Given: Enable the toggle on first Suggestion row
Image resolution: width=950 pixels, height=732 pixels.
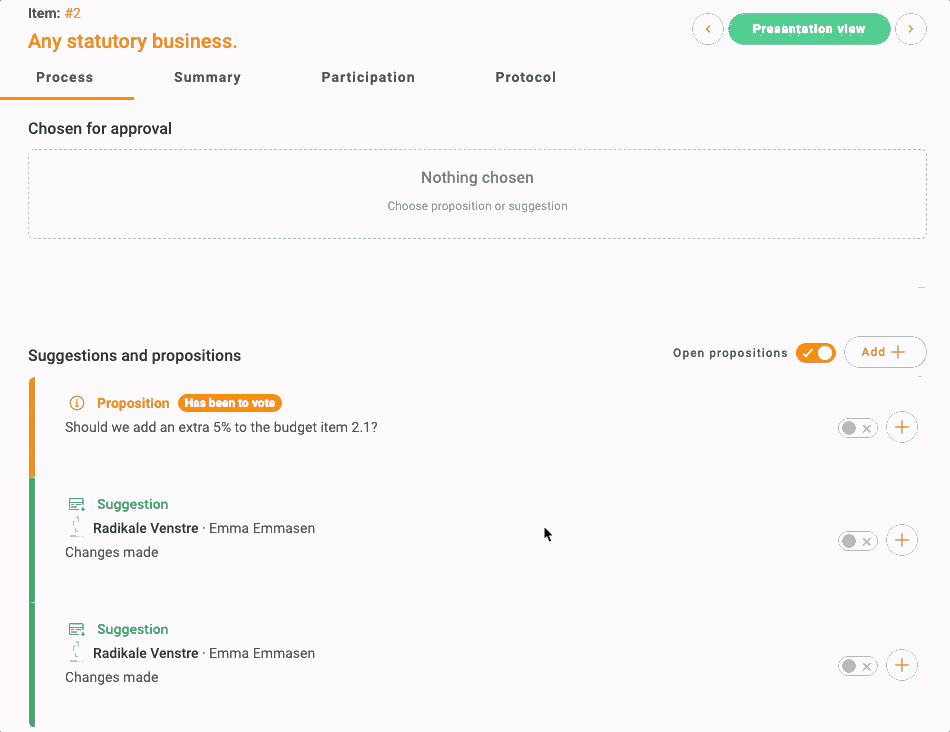Looking at the screenshot, I should (x=857, y=541).
